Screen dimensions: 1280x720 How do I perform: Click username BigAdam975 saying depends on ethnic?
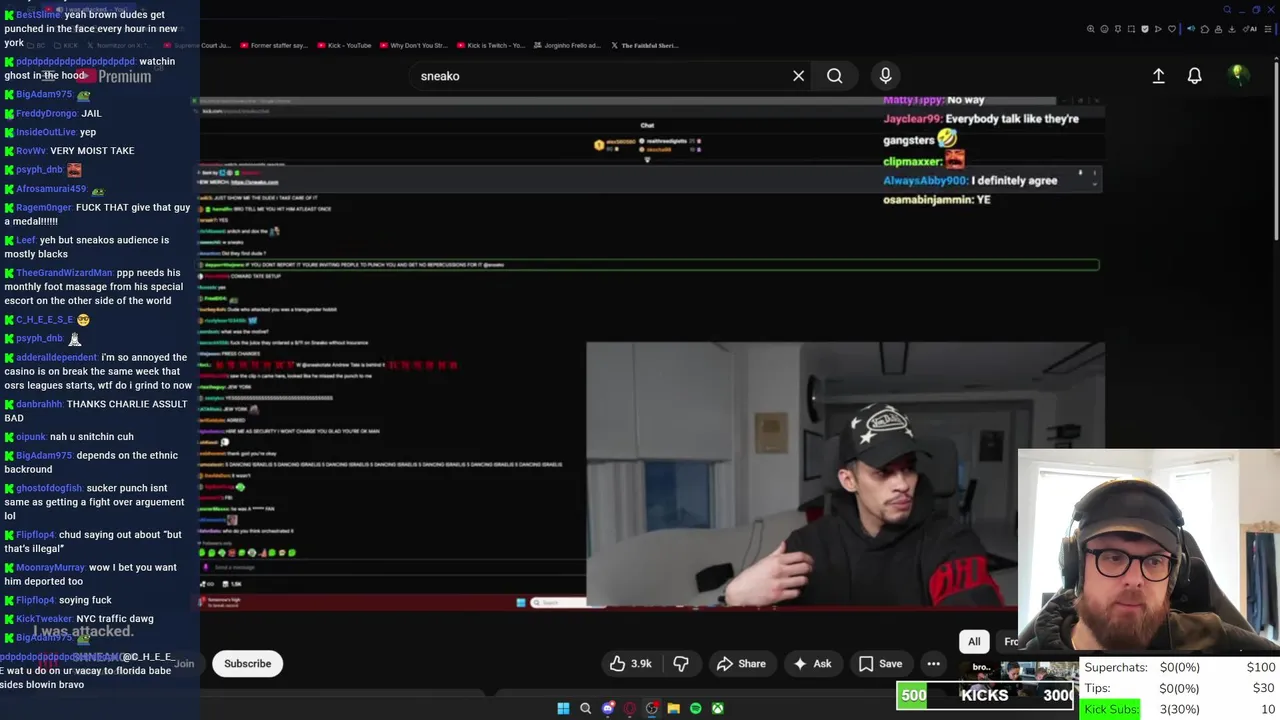point(44,455)
